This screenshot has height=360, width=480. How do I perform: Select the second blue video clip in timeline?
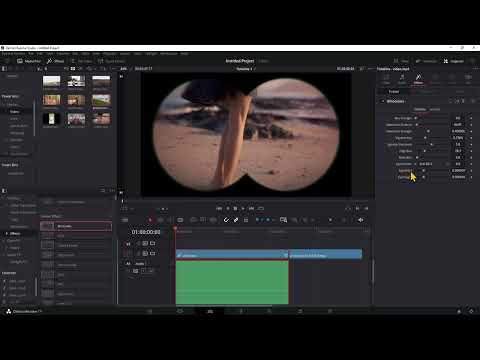point(326,254)
